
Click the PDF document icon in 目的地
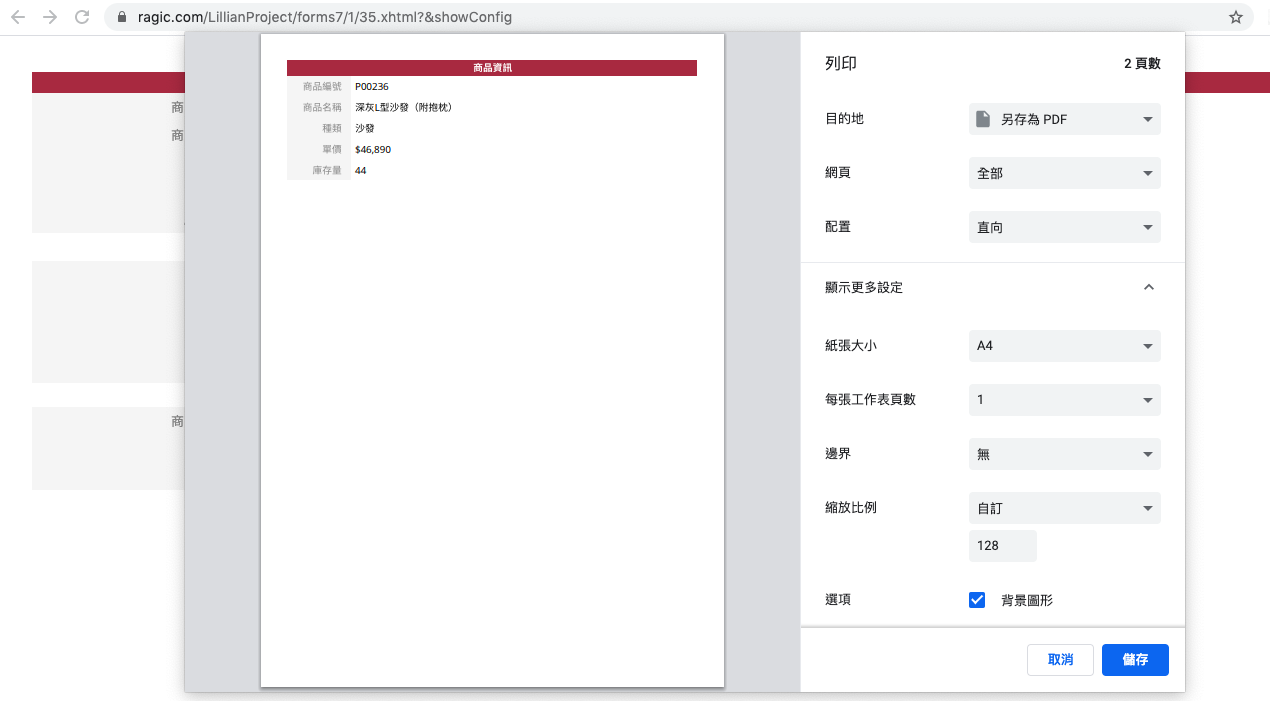point(983,119)
